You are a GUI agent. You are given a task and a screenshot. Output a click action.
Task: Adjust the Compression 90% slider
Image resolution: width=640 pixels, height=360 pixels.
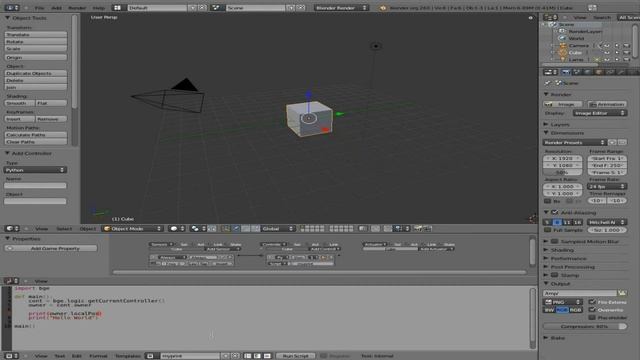(x=584, y=326)
